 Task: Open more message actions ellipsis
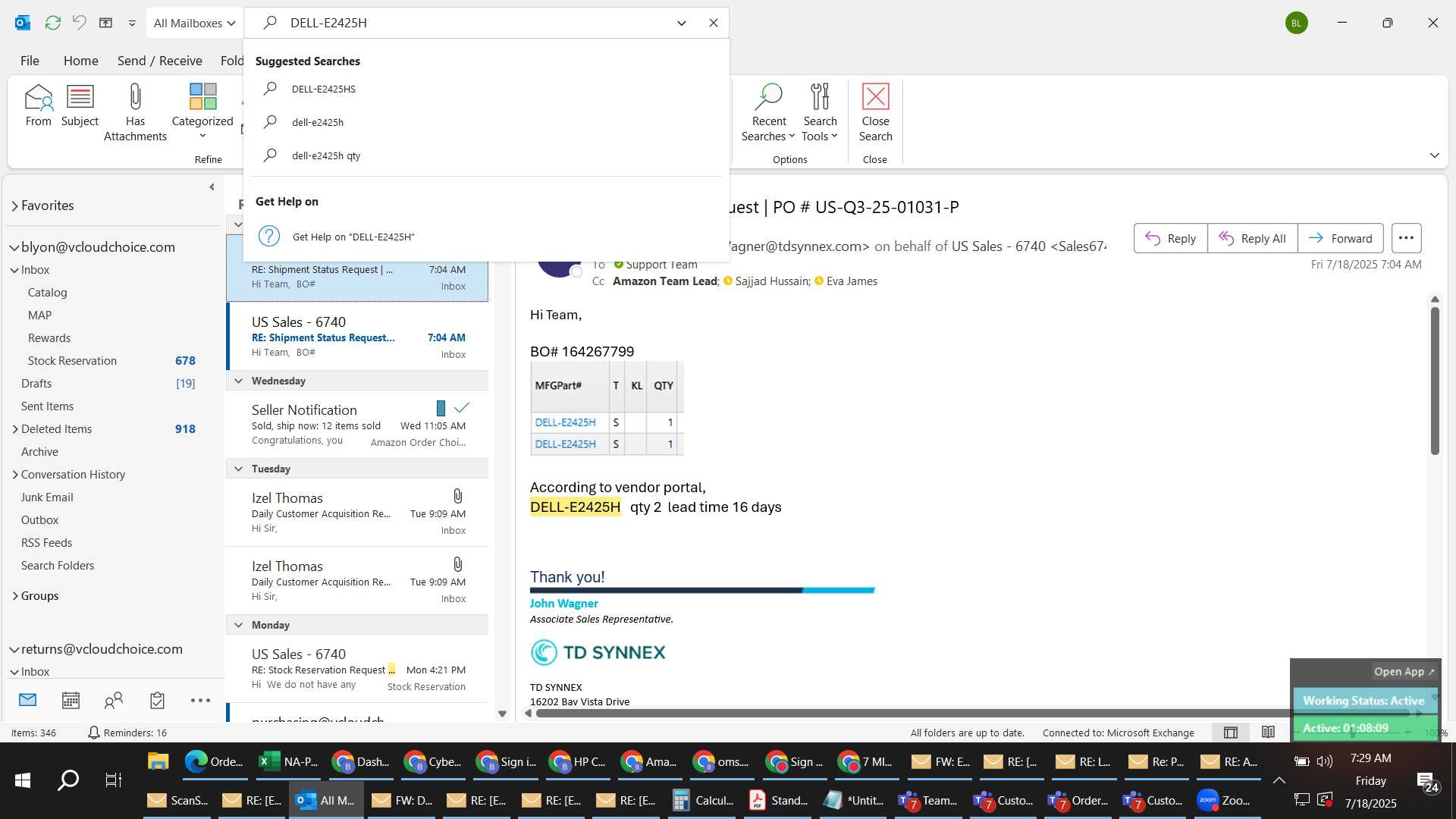[1406, 238]
